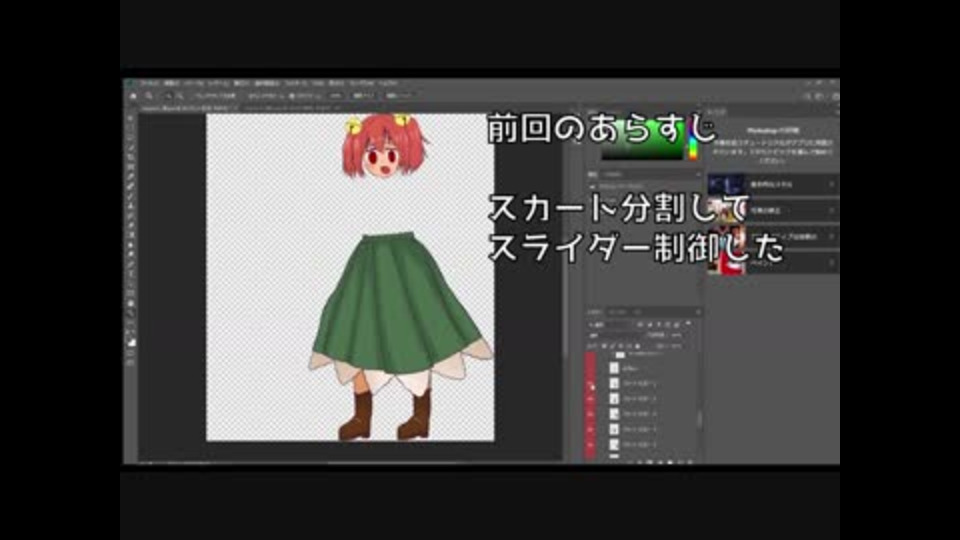Open the ファイル menu

coord(149,83)
